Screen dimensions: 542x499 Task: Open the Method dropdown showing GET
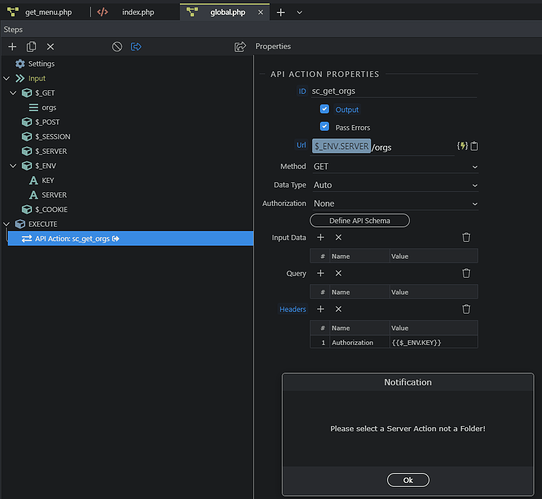[395, 167]
